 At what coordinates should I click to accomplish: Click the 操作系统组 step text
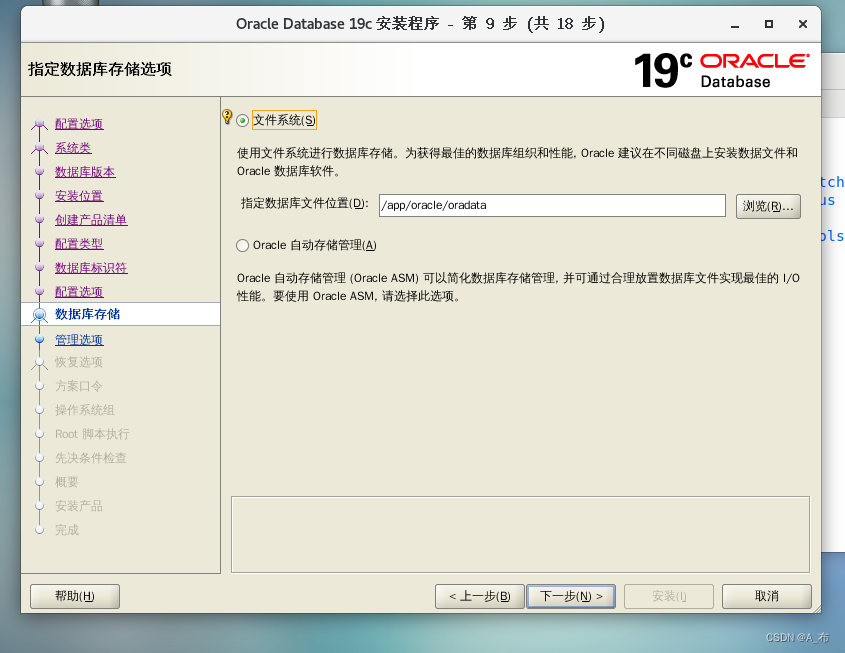point(85,410)
